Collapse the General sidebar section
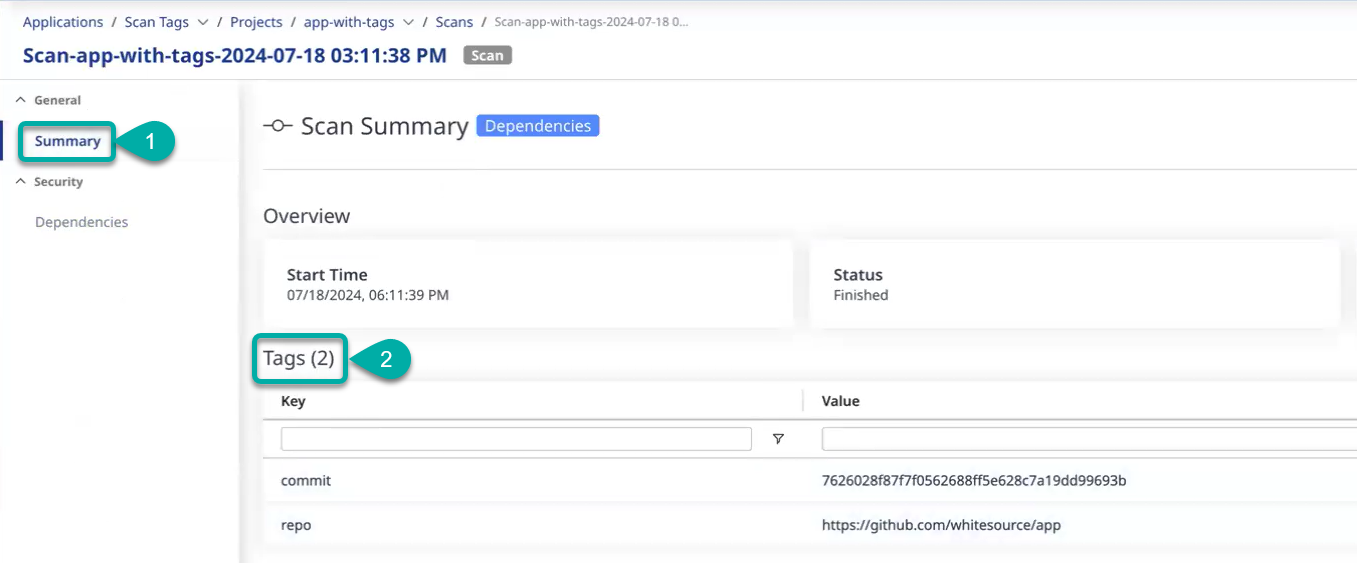Screen dimensions: 1357x563 (x=21, y=100)
